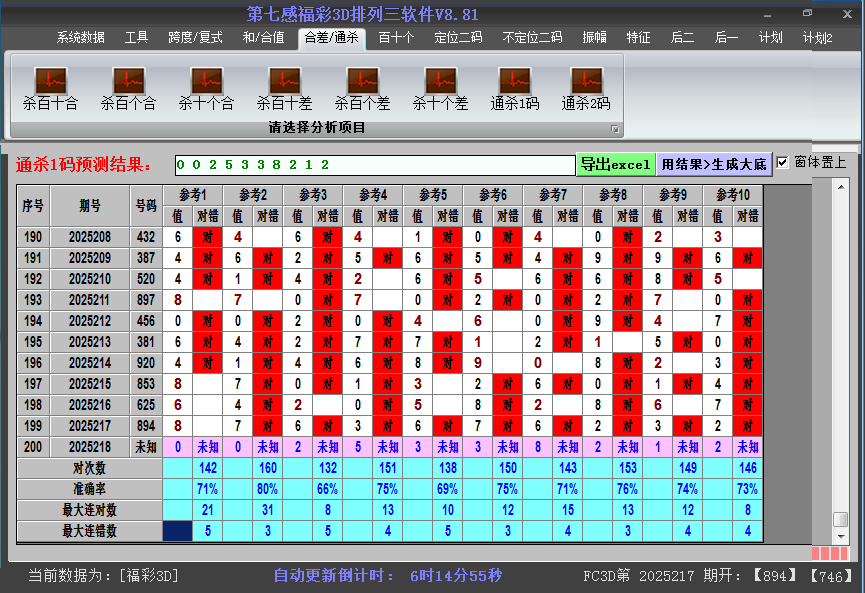The height and width of the screenshot is (593, 865).
Task: Click the 号码 column header
Action: tap(146, 206)
